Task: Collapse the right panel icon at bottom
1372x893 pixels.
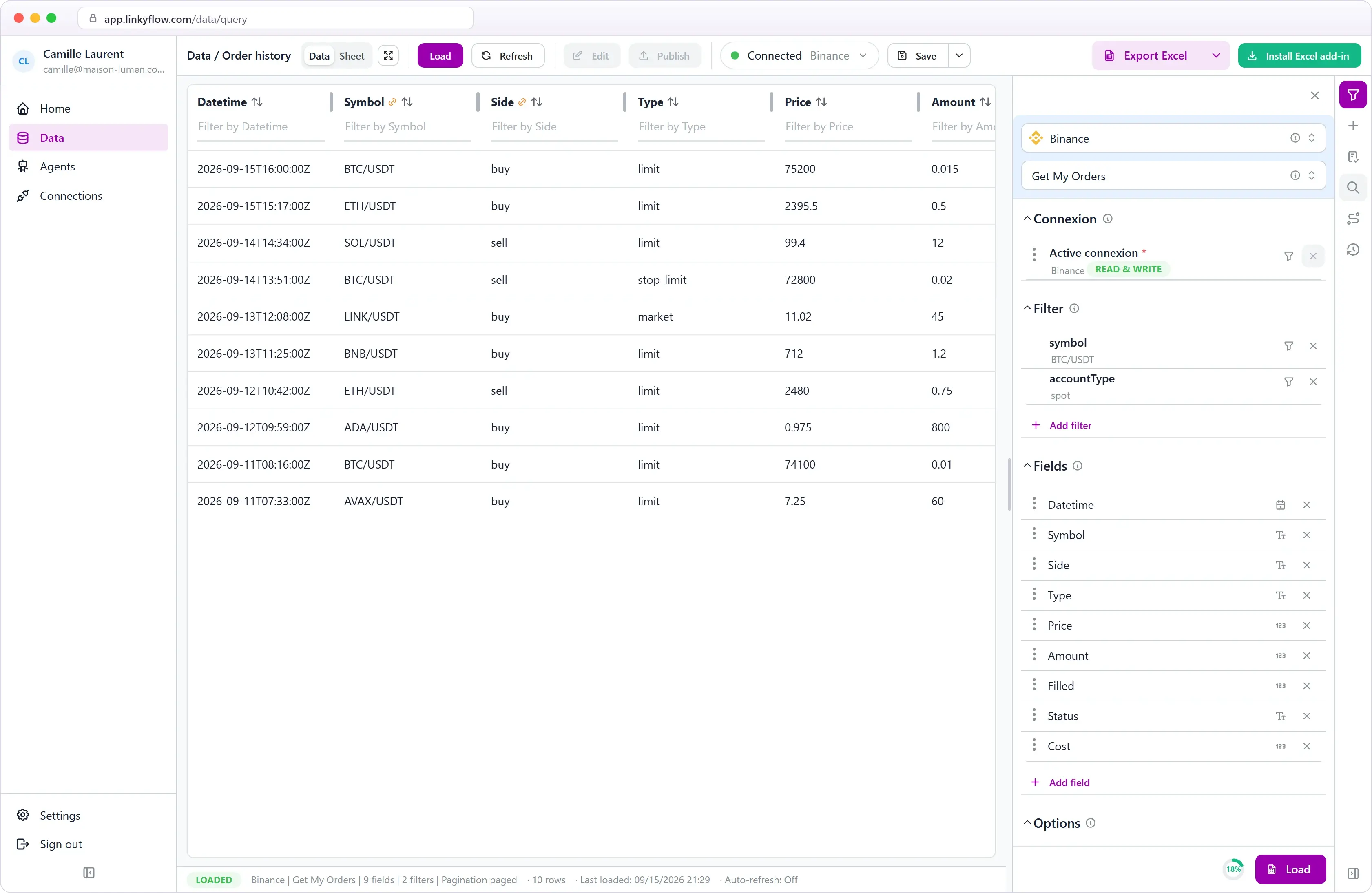Action: (x=1352, y=873)
